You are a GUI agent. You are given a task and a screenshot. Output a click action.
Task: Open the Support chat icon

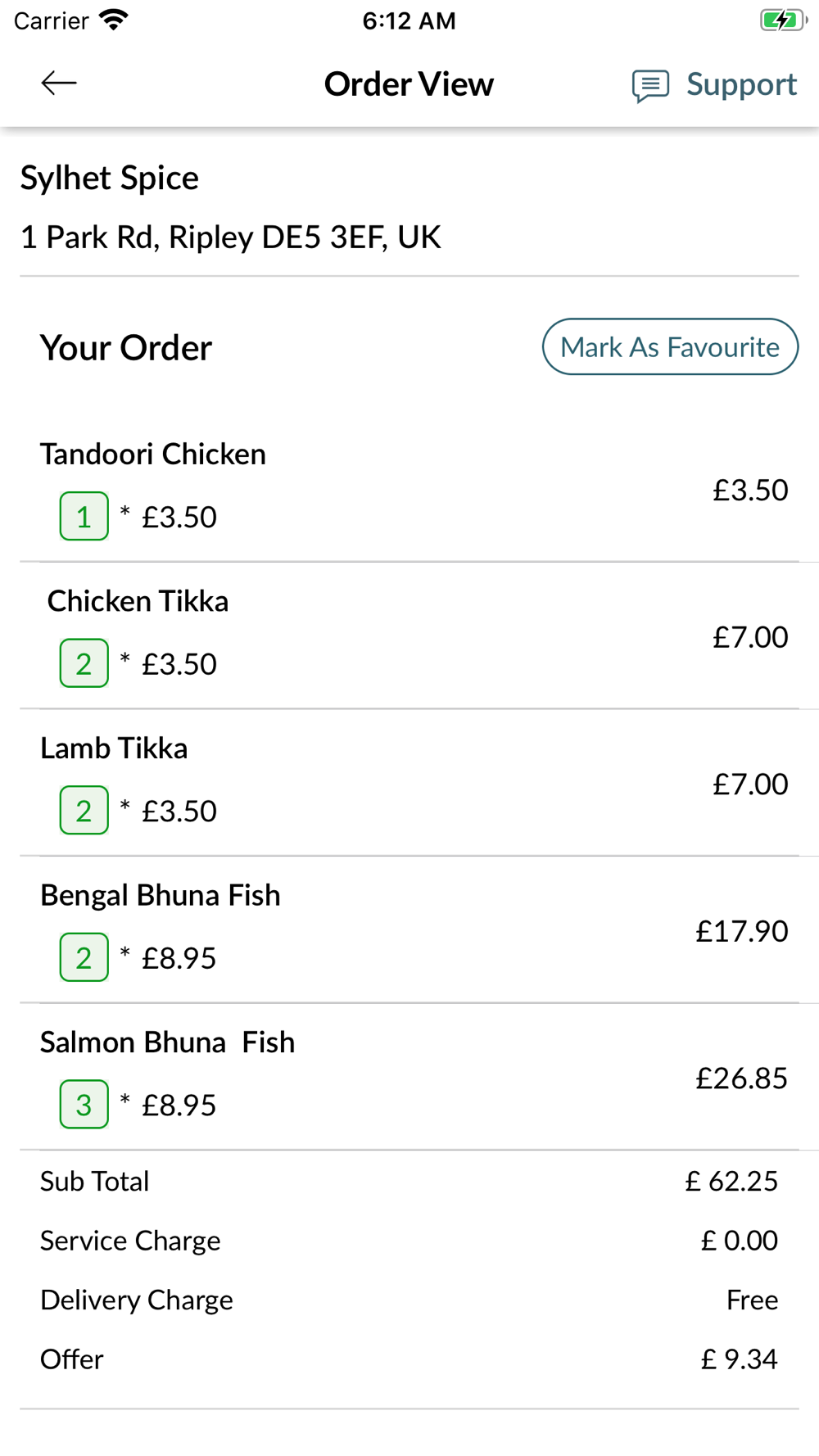pos(650,85)
